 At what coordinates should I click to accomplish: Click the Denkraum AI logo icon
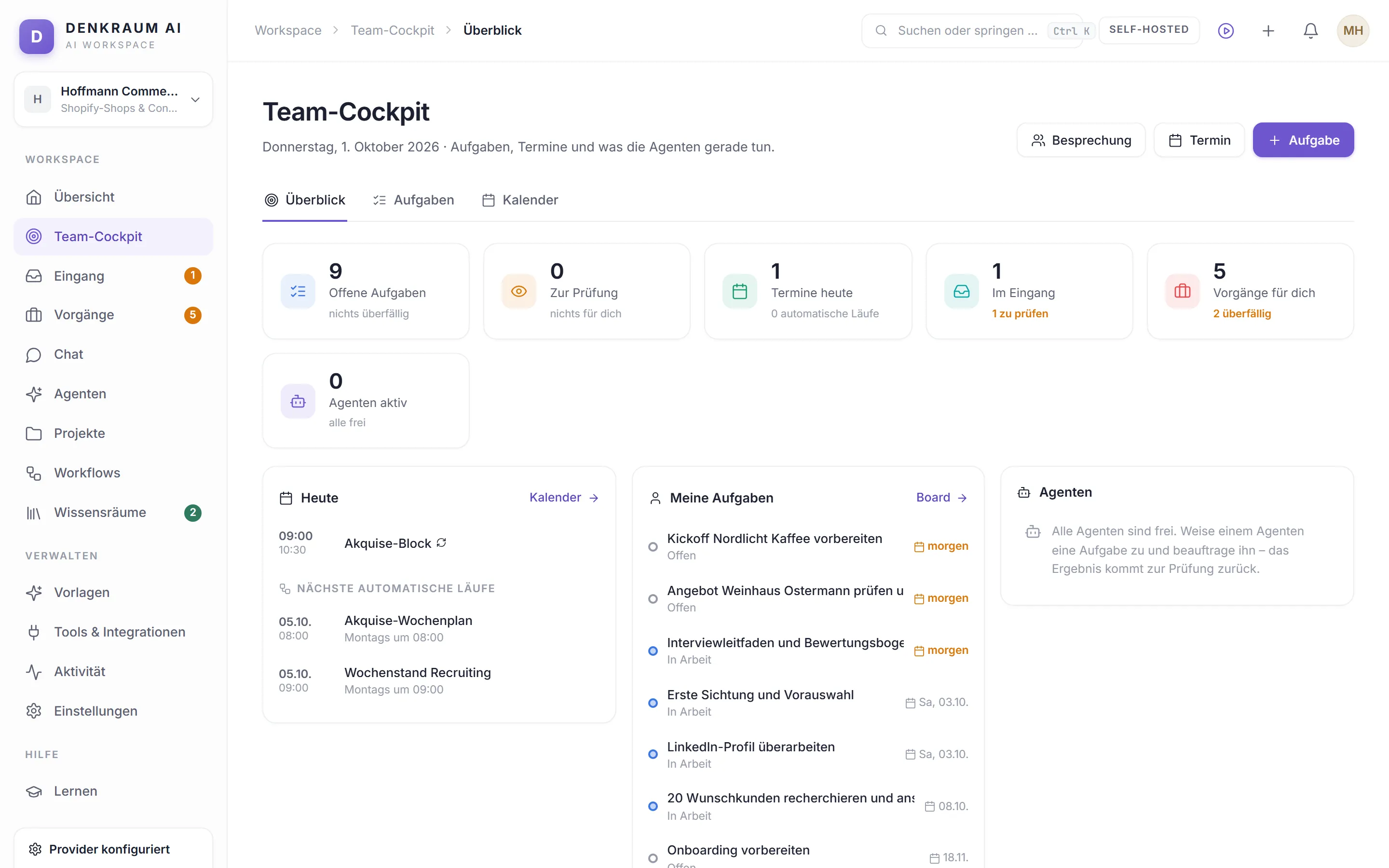[x=36, y=36]
